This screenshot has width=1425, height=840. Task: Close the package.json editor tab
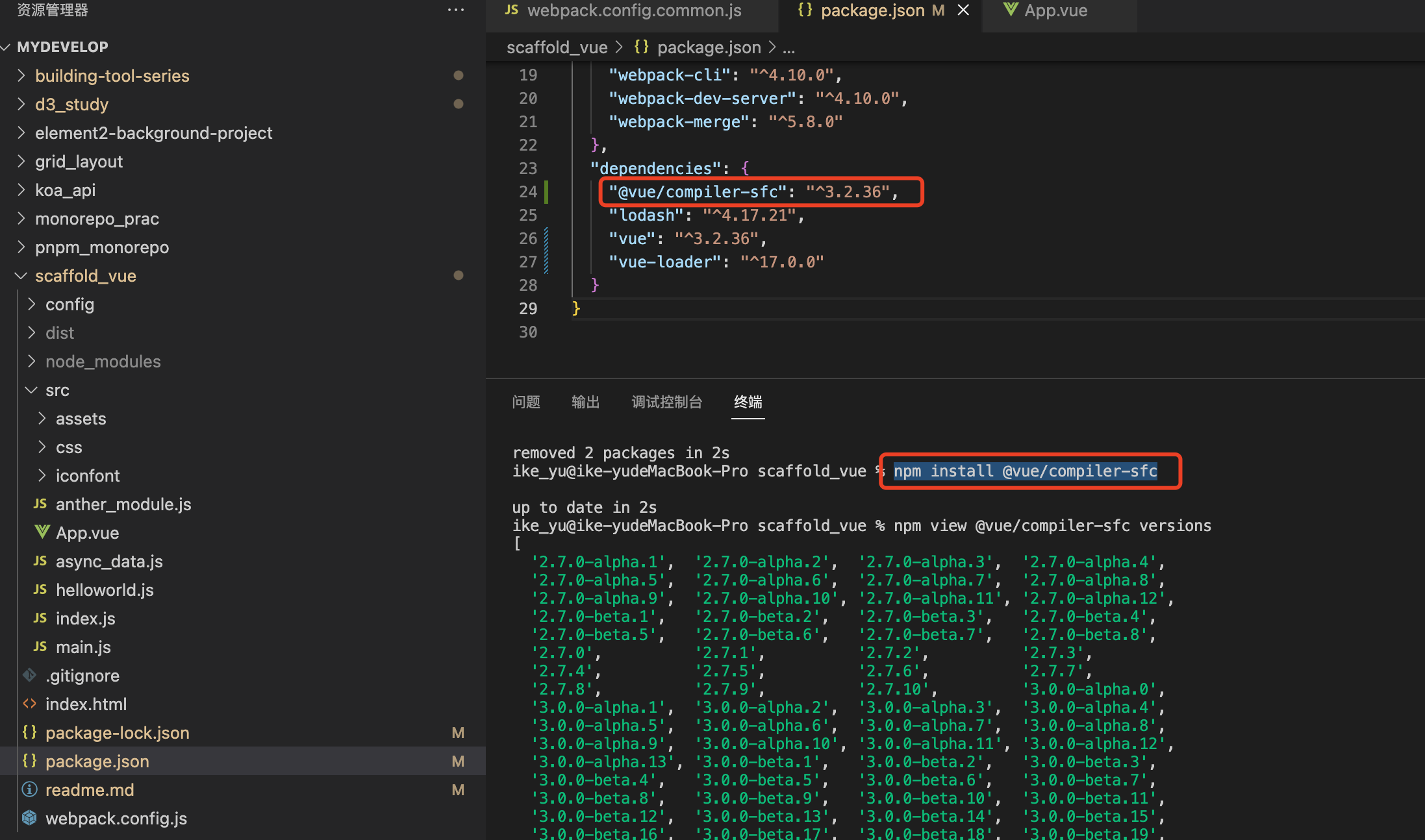click(x=963, y=10)
